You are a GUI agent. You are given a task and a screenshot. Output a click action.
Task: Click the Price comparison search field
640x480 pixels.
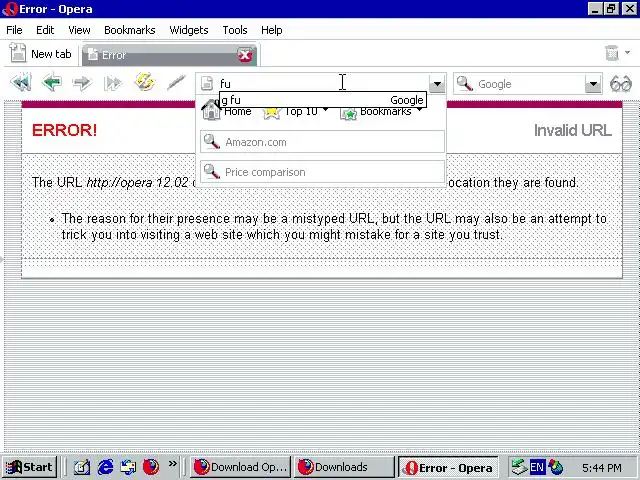[322, 171]
